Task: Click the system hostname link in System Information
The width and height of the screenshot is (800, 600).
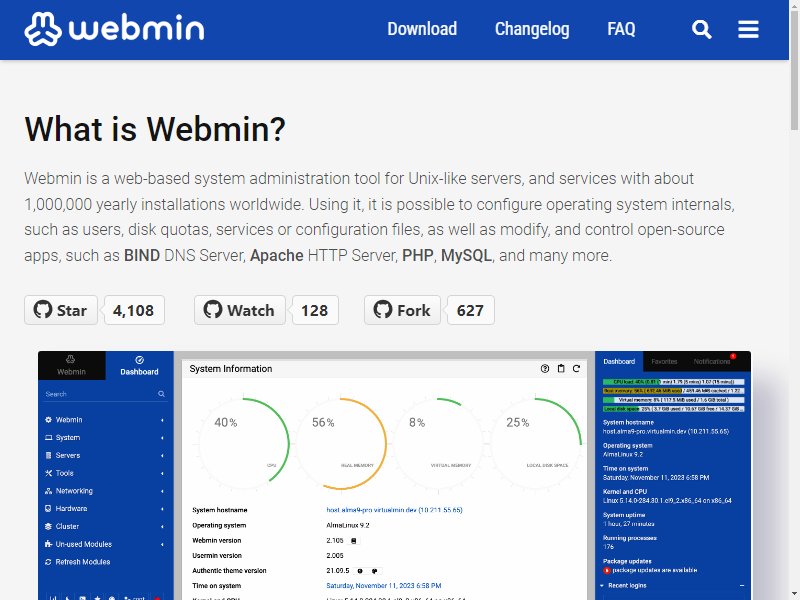Action: (x=394, y=510)
